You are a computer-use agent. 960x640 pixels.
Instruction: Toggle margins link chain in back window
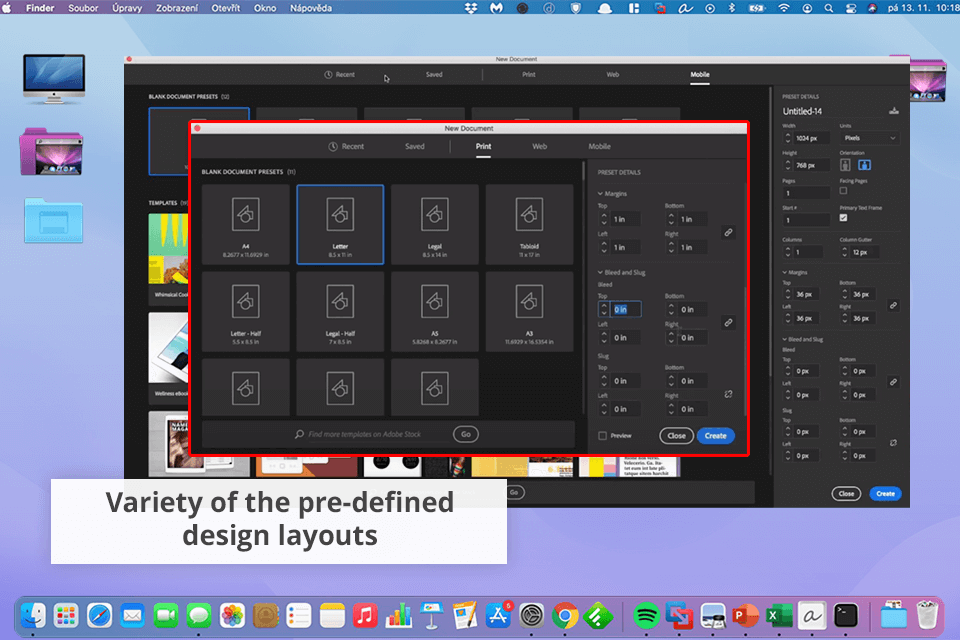893,306
